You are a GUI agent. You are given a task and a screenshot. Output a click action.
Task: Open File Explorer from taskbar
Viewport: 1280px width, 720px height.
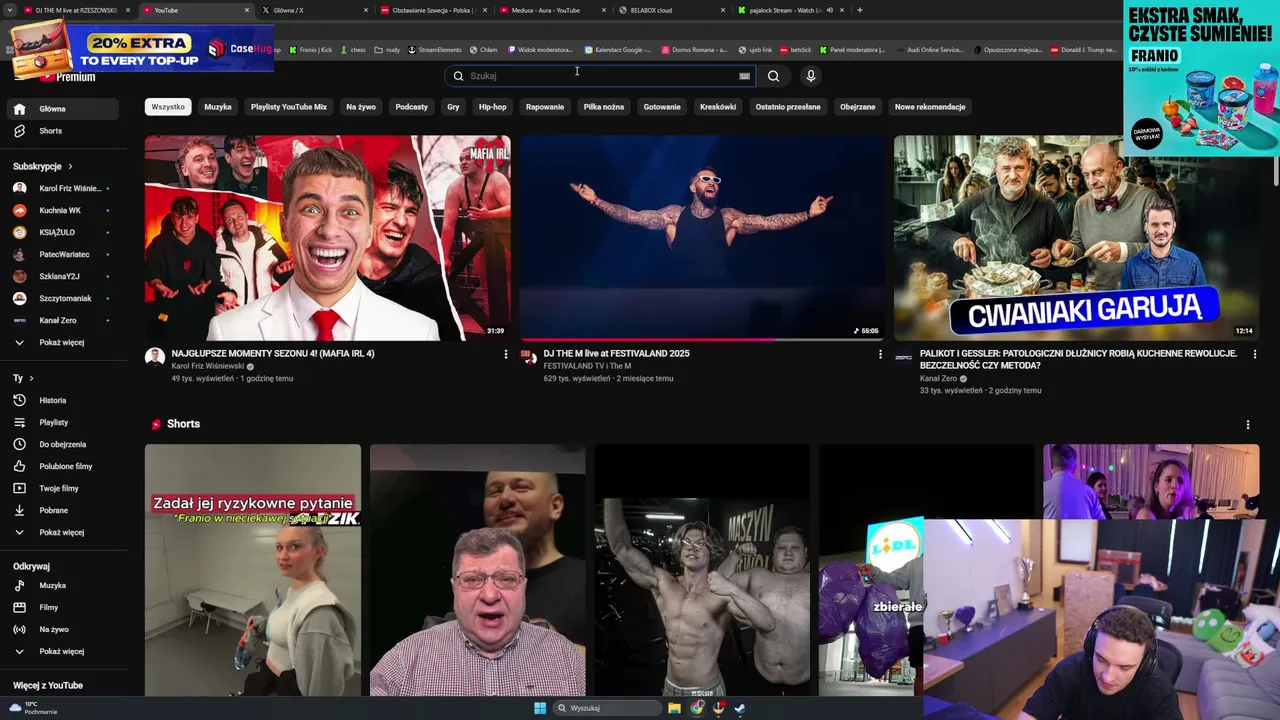(675, 708)
